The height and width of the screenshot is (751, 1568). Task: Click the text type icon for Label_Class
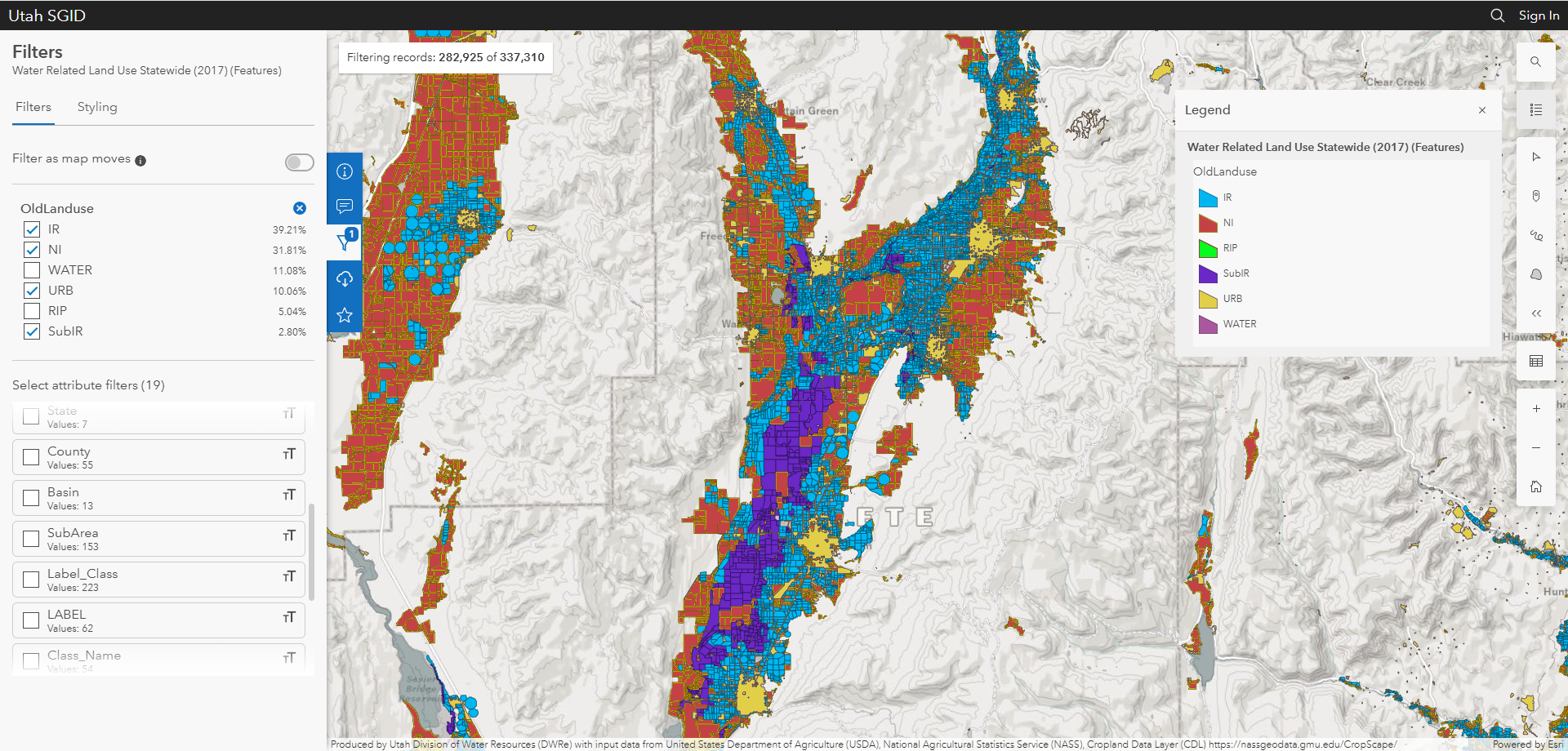pyautogui.click(x=289, y=576)
